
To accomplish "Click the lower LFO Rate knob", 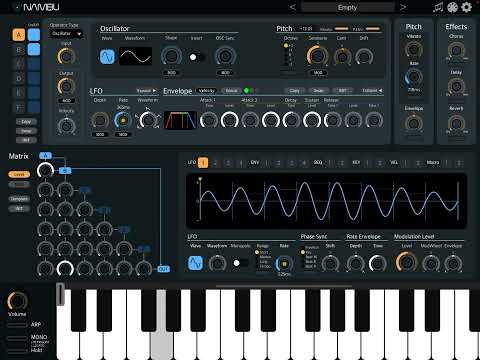I will click(x=284, y=264).
